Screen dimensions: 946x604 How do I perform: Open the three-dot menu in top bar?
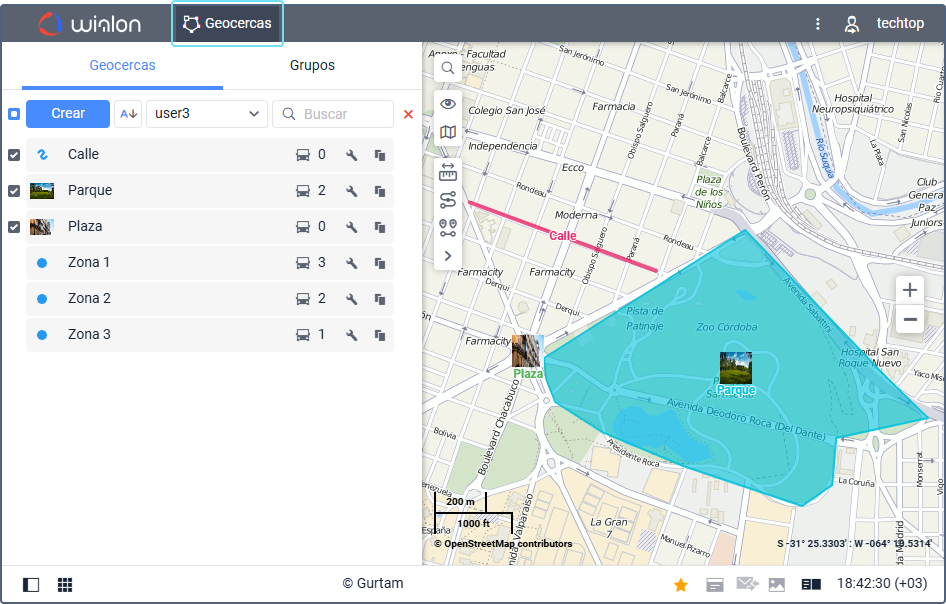(x=818, y=24)
